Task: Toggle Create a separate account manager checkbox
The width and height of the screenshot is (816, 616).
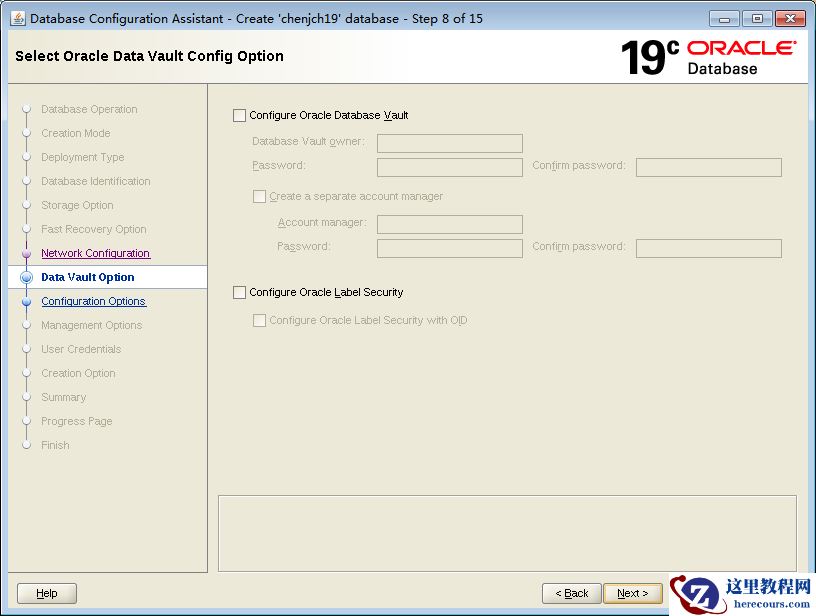Action: [259, 197]
